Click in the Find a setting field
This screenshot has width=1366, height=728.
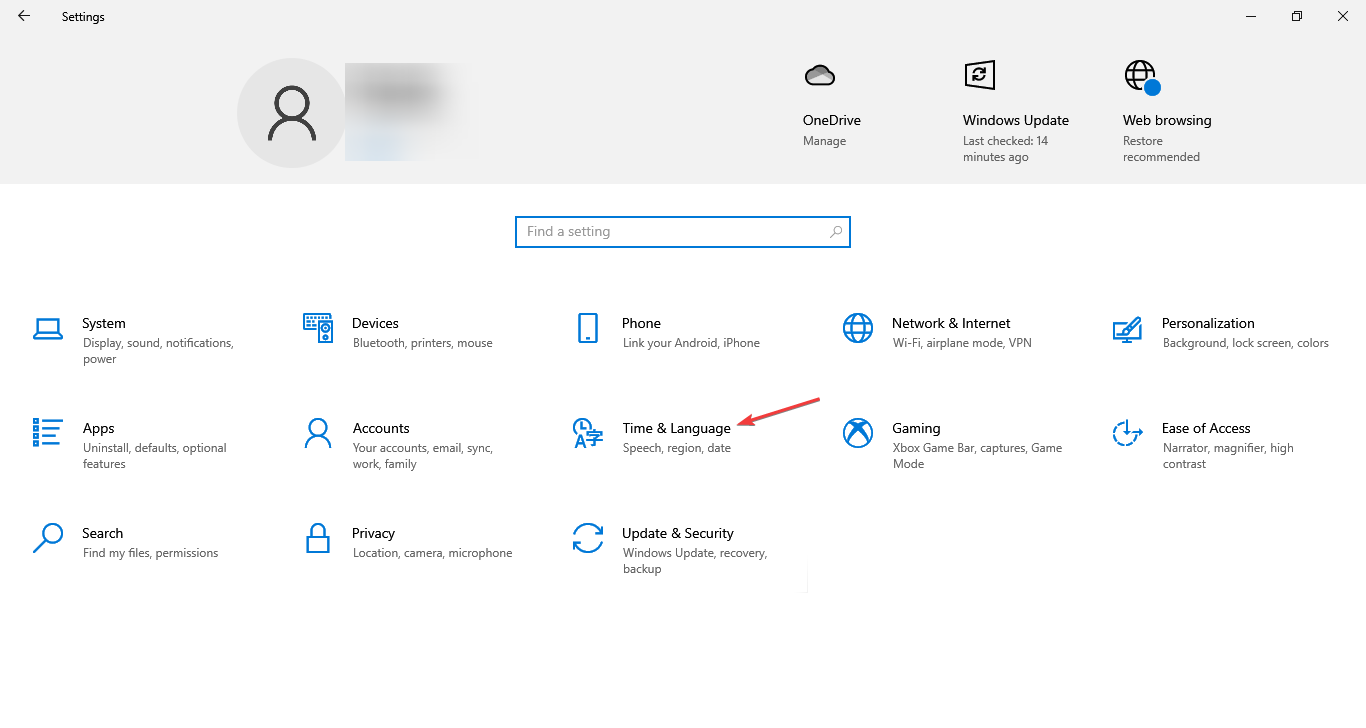[683, 232]
